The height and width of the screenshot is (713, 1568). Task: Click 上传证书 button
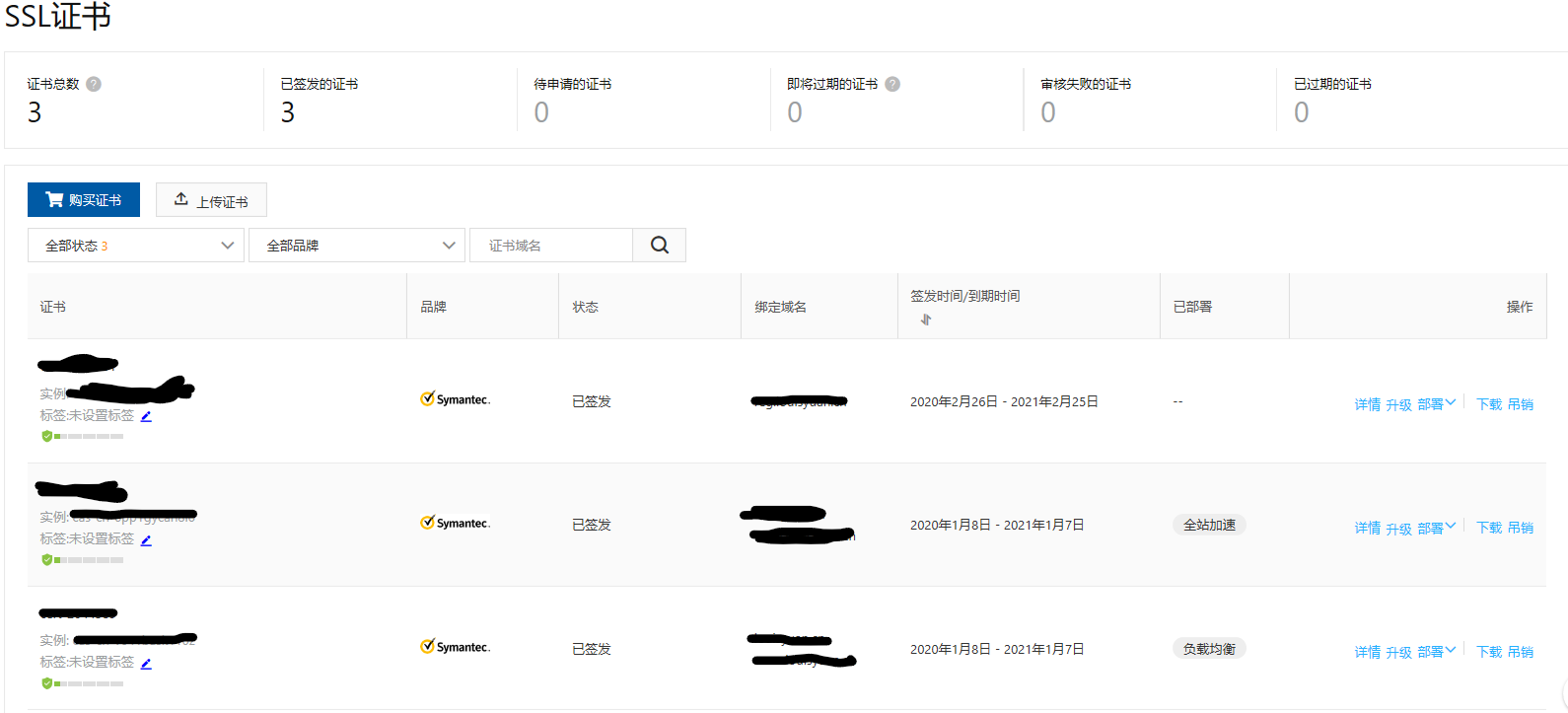(x=211, y=200)
